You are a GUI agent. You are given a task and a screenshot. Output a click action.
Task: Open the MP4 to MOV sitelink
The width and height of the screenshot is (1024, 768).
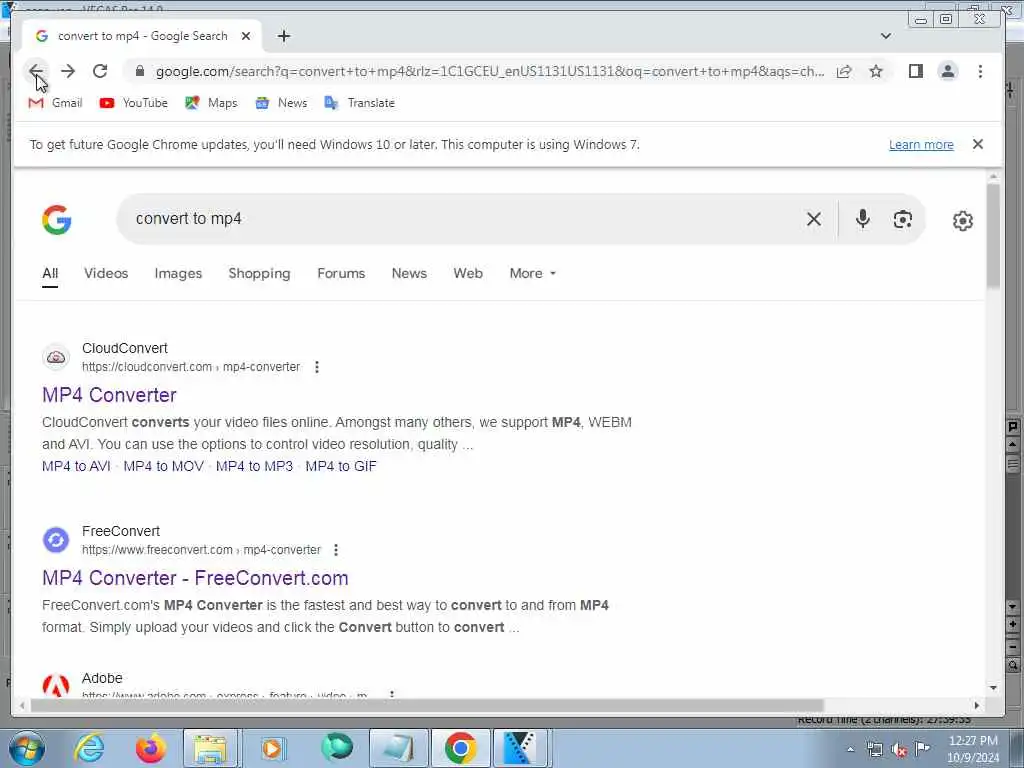coord(163,466)
